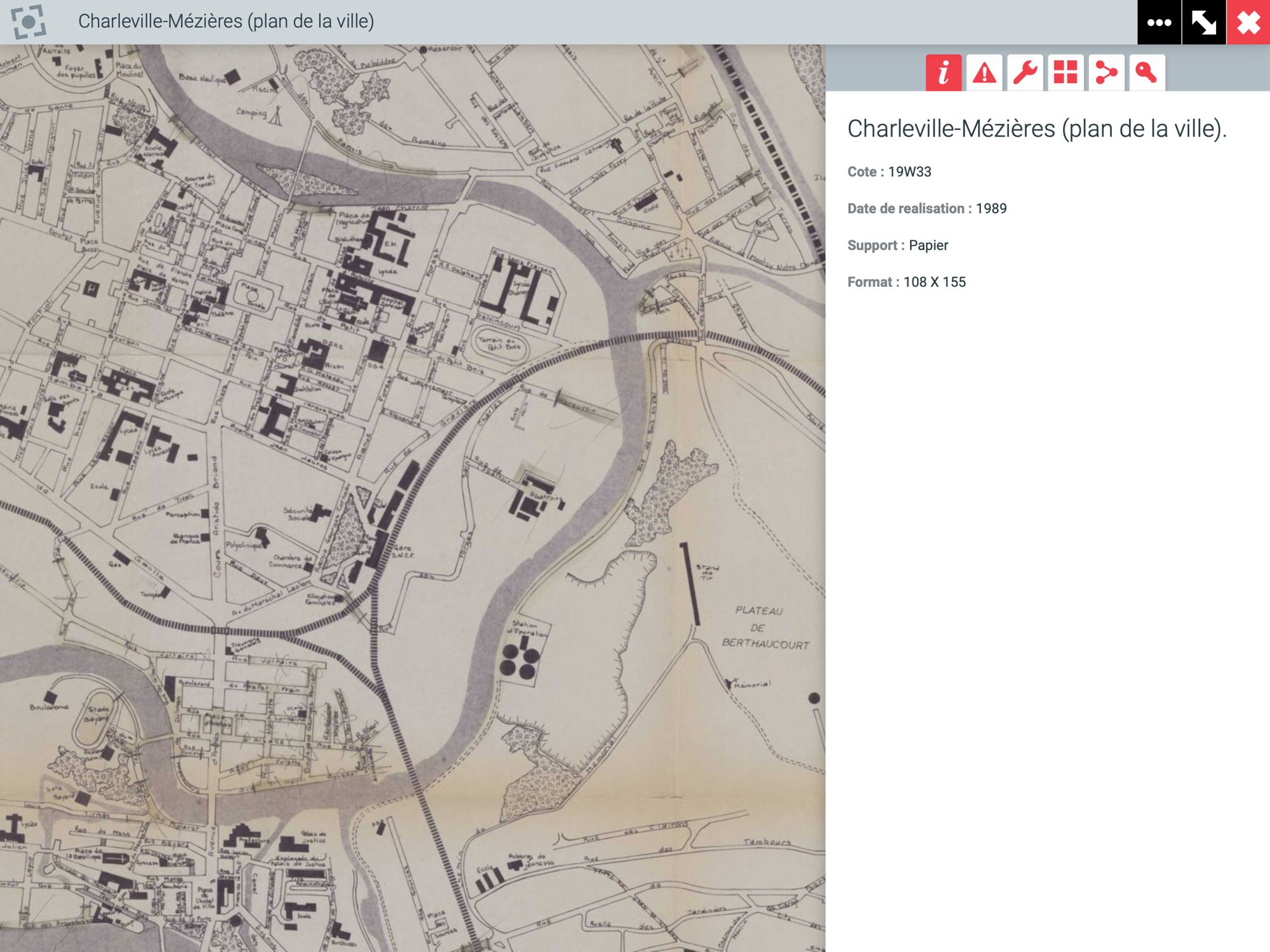
Task: Close the viewer with the red X
Action: coord(1248,22)
